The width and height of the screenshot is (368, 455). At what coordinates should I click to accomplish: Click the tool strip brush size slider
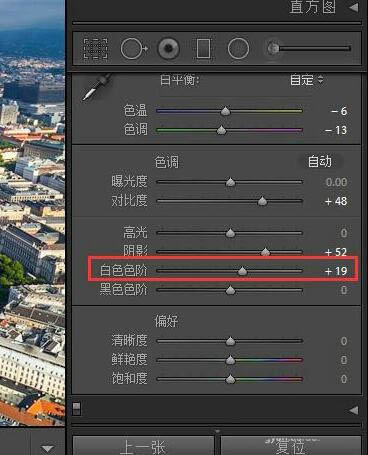pos(315,49)
